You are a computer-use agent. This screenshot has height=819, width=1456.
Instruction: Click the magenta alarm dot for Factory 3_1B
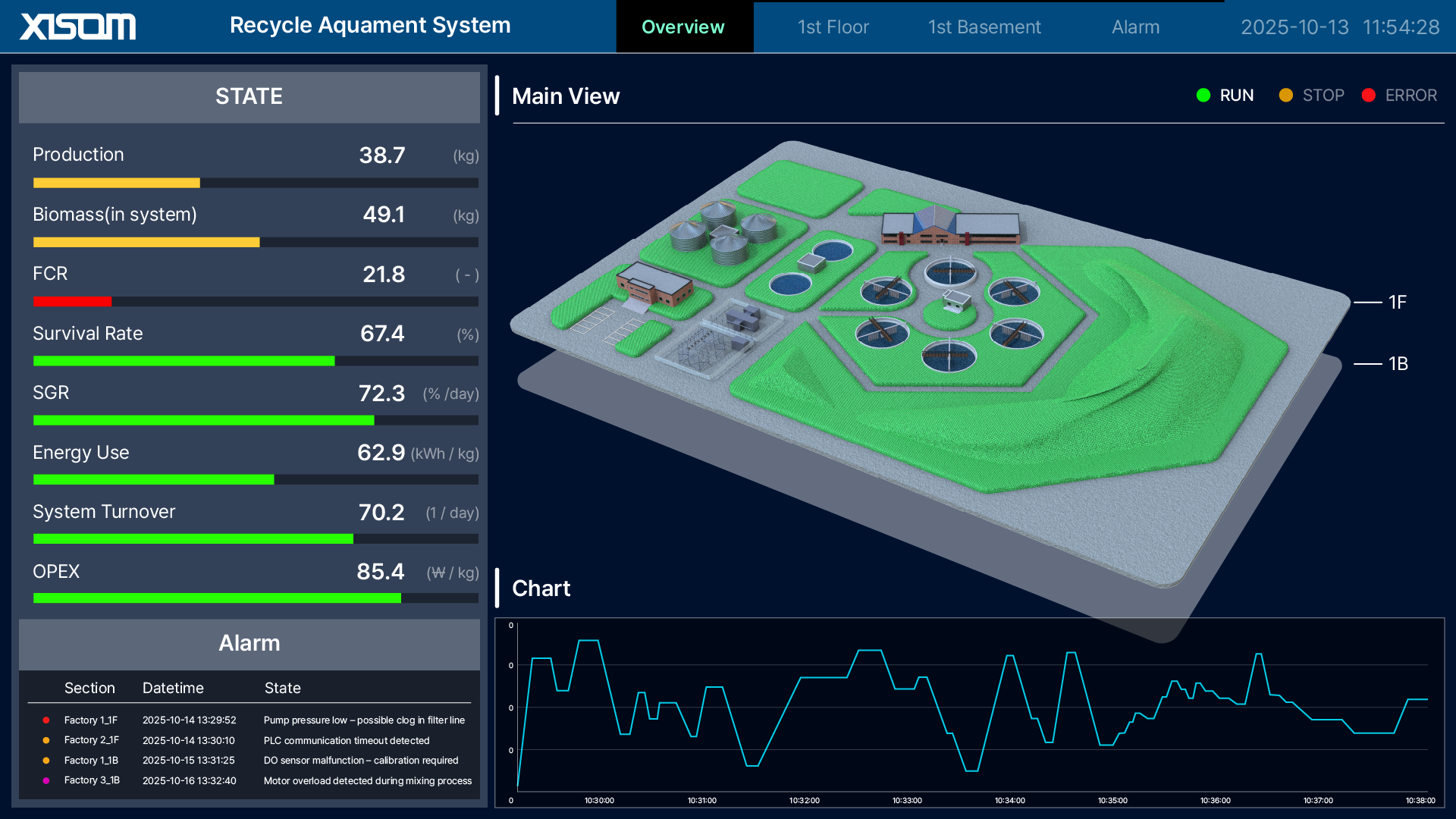[45, 780]
